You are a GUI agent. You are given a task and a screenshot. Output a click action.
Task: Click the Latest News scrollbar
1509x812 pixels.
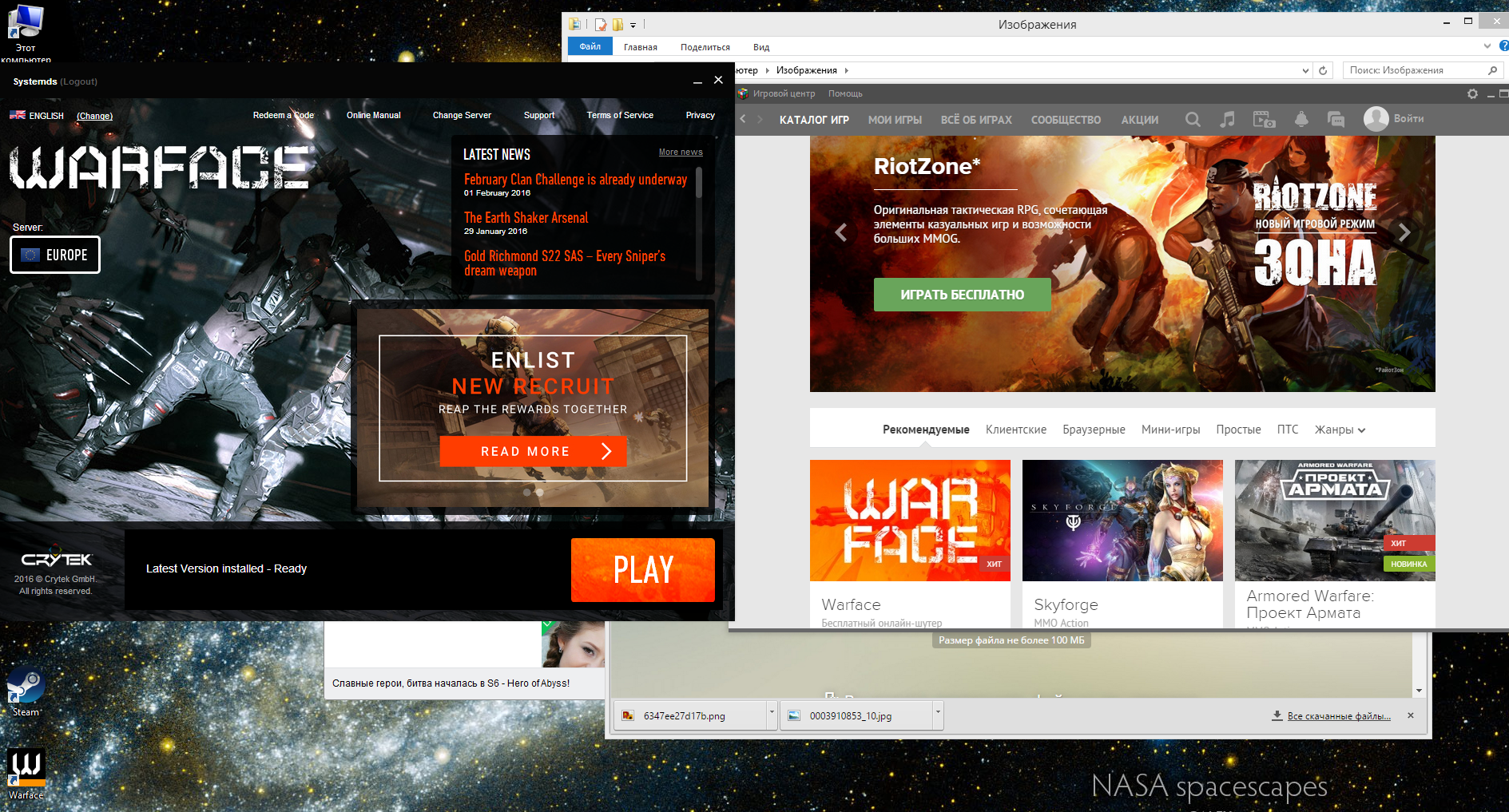click(x=699, y=184)
